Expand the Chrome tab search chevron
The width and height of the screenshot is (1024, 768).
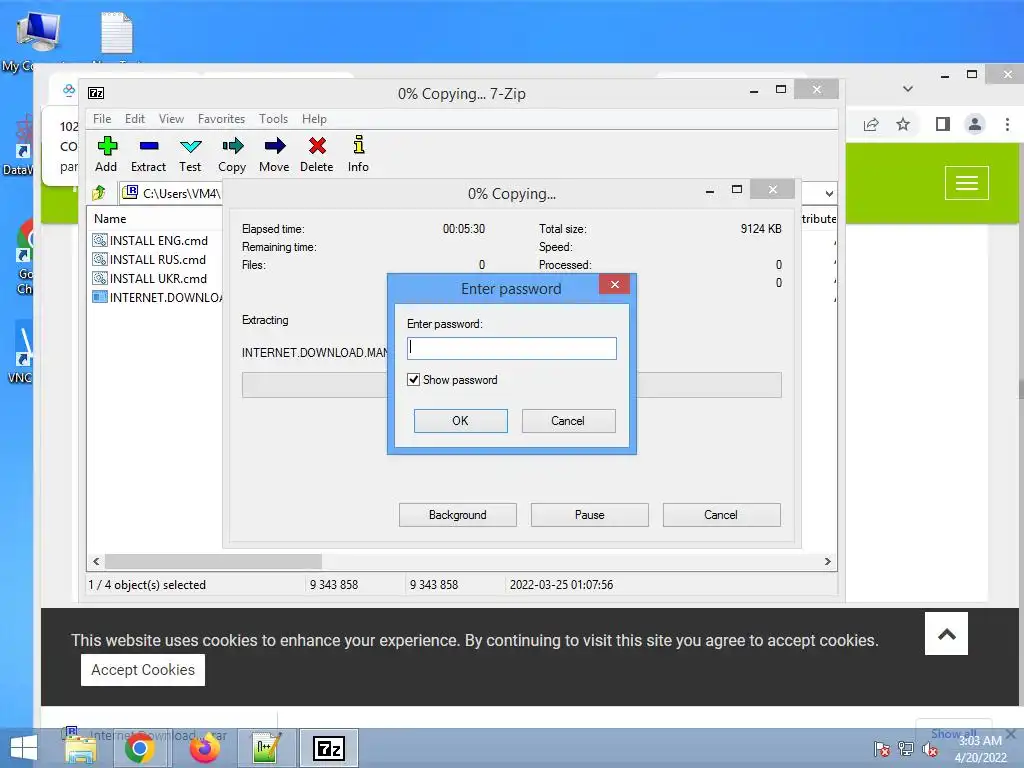coord(908,89)
